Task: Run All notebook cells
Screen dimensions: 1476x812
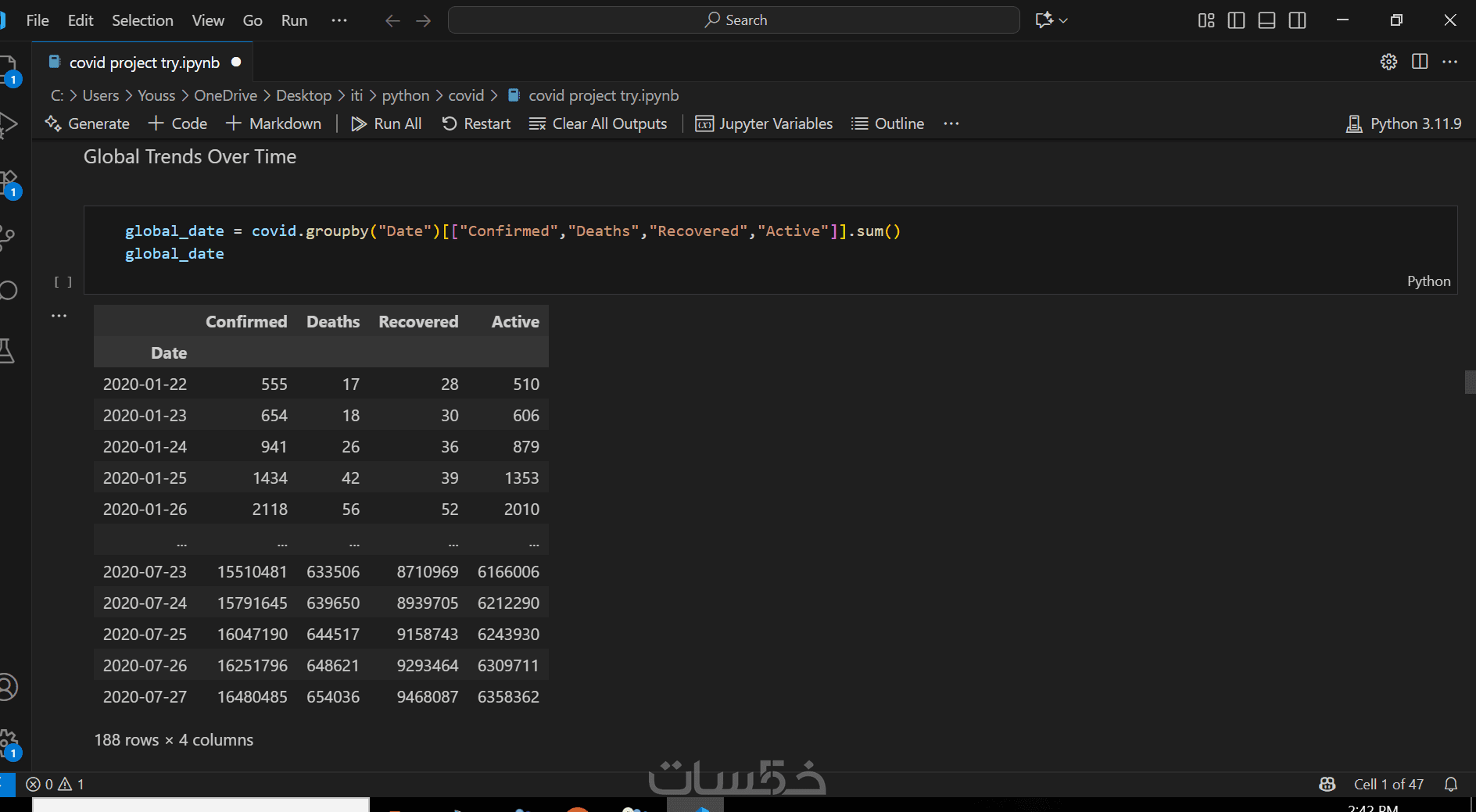Action: (386, 123)
